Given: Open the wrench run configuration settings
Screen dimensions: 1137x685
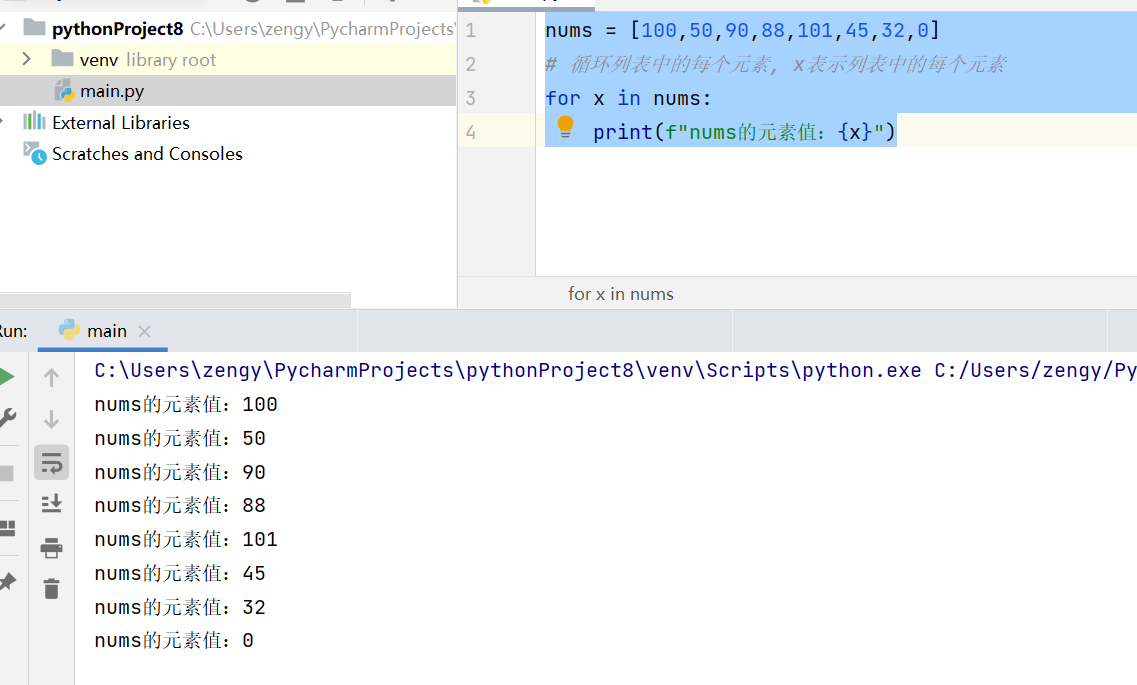Looking at the screenshot, I should click(x=7, y=418).
